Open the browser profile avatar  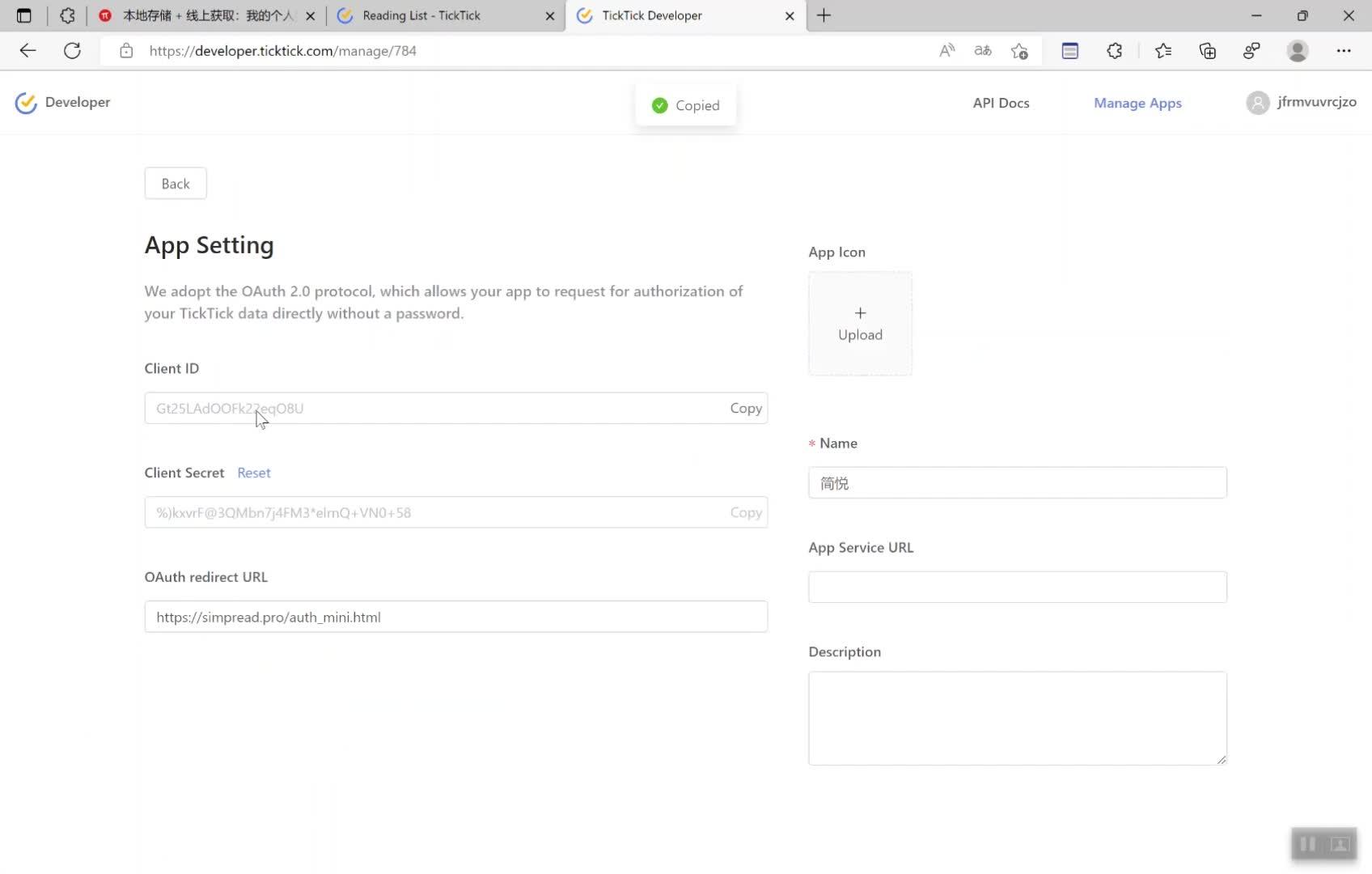1298,51
